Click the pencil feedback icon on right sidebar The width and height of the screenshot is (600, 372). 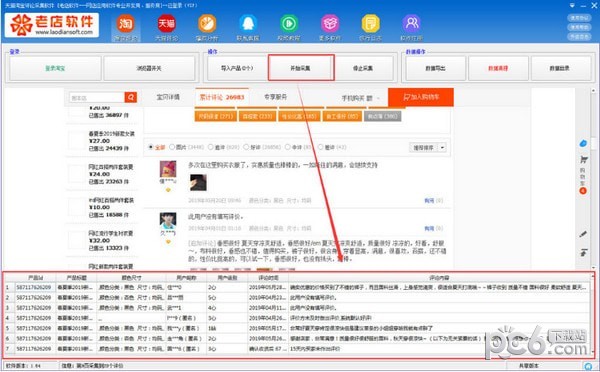point(583,234)
